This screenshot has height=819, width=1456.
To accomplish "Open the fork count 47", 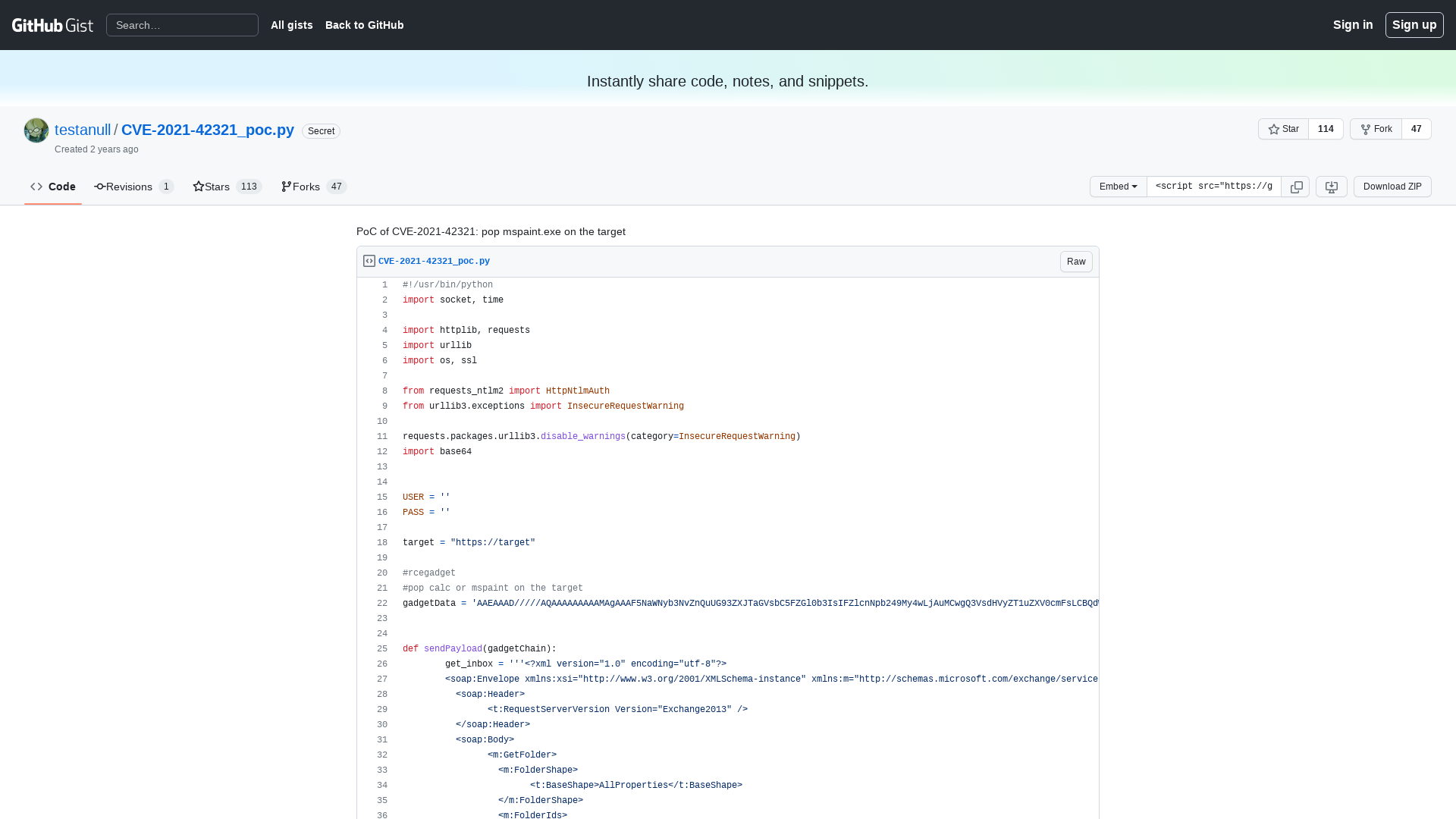I will [x=1416, y=129].
